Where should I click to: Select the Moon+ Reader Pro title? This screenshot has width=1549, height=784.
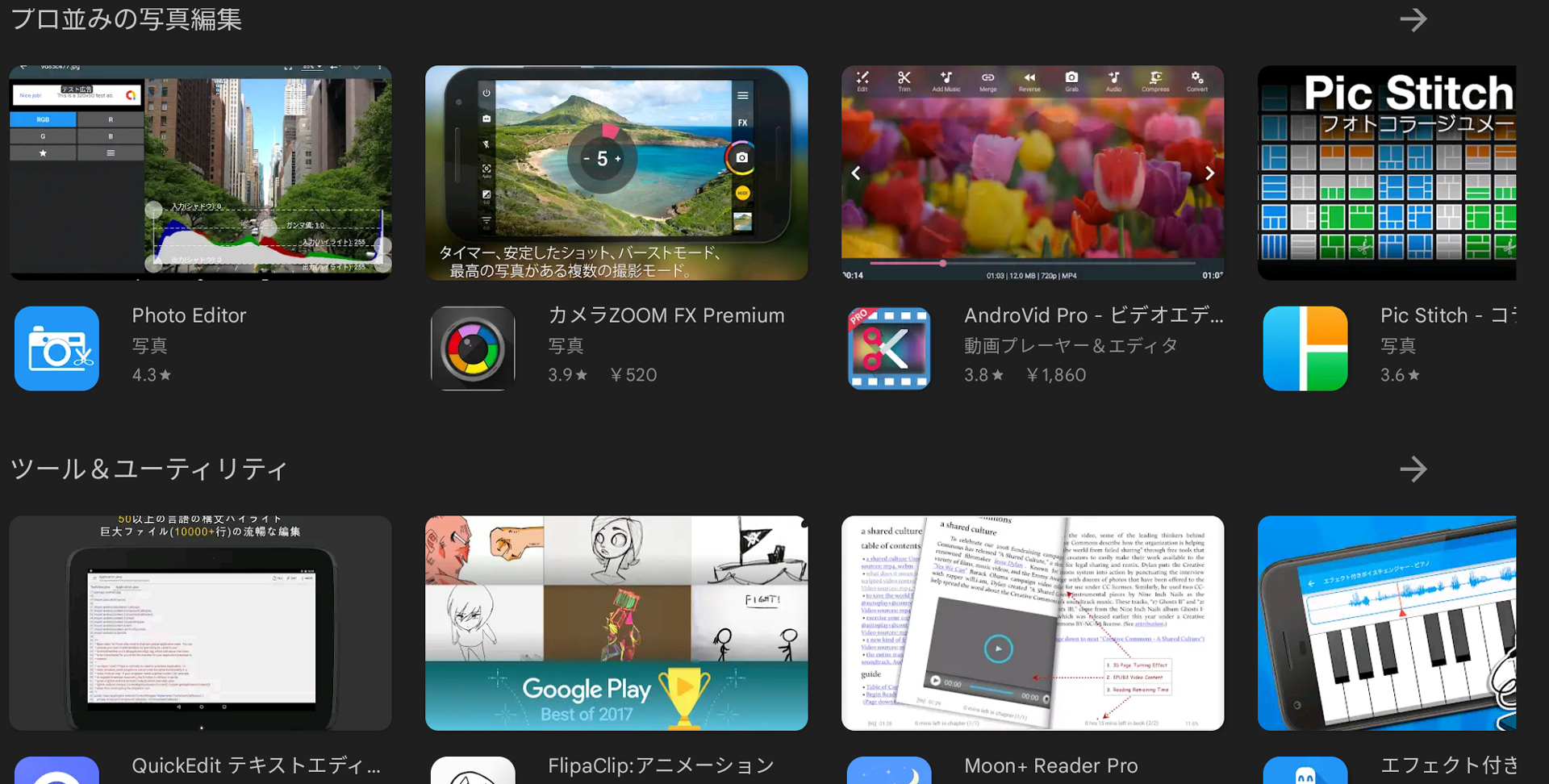pos(1051,765)
